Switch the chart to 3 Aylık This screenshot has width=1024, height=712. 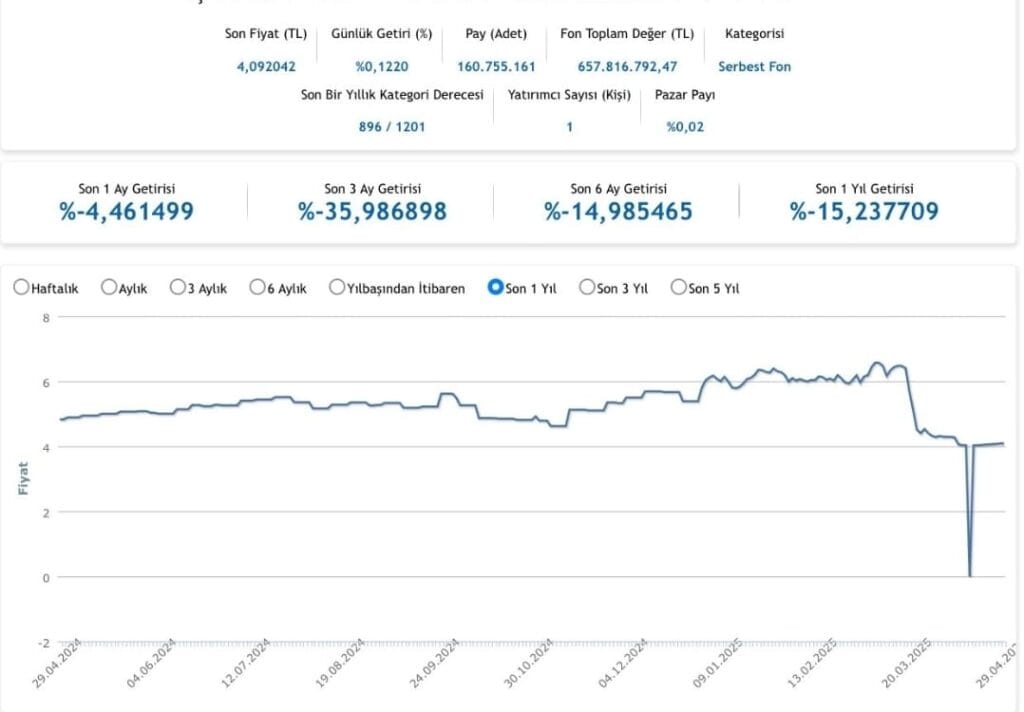pyautogui.click(x=178, y=288)
